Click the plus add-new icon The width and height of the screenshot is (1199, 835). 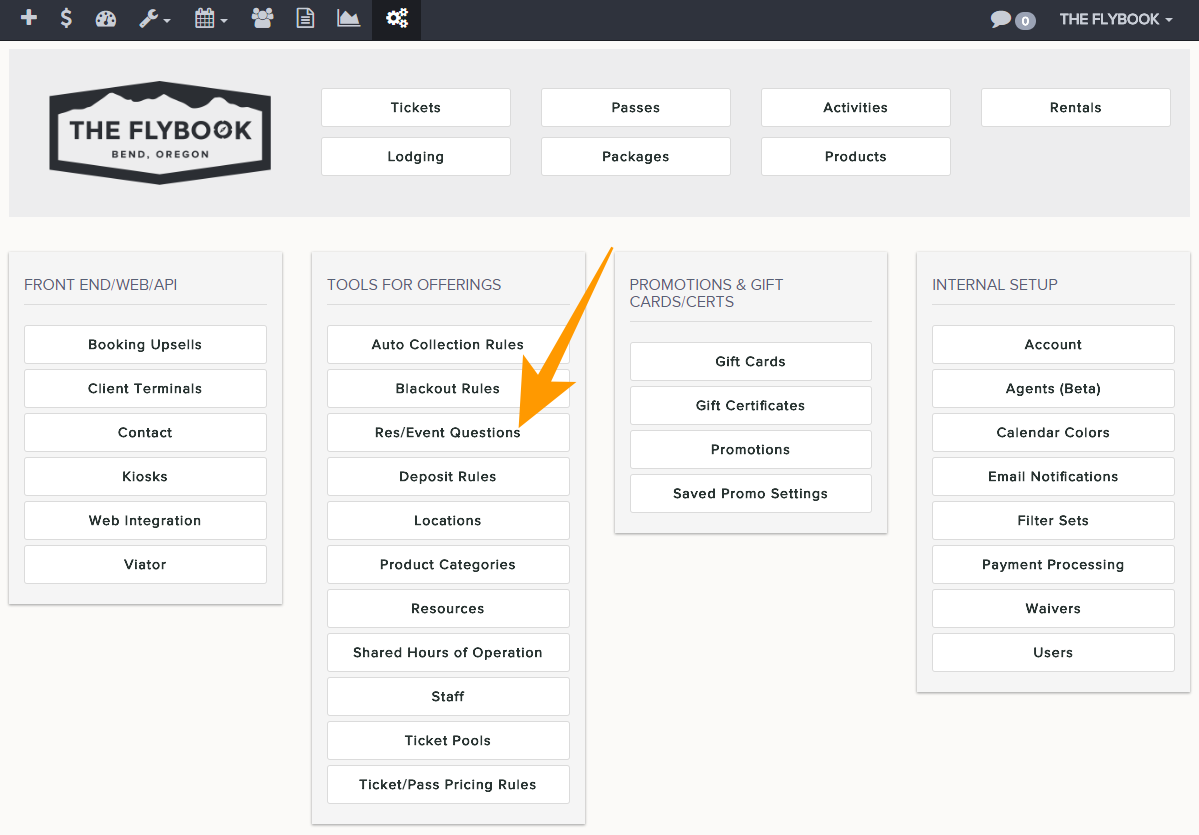28,18
